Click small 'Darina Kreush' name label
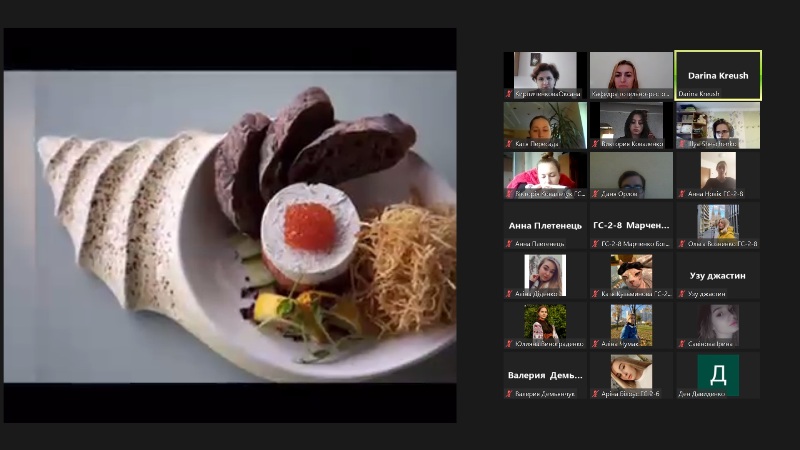 coord(699,94)
